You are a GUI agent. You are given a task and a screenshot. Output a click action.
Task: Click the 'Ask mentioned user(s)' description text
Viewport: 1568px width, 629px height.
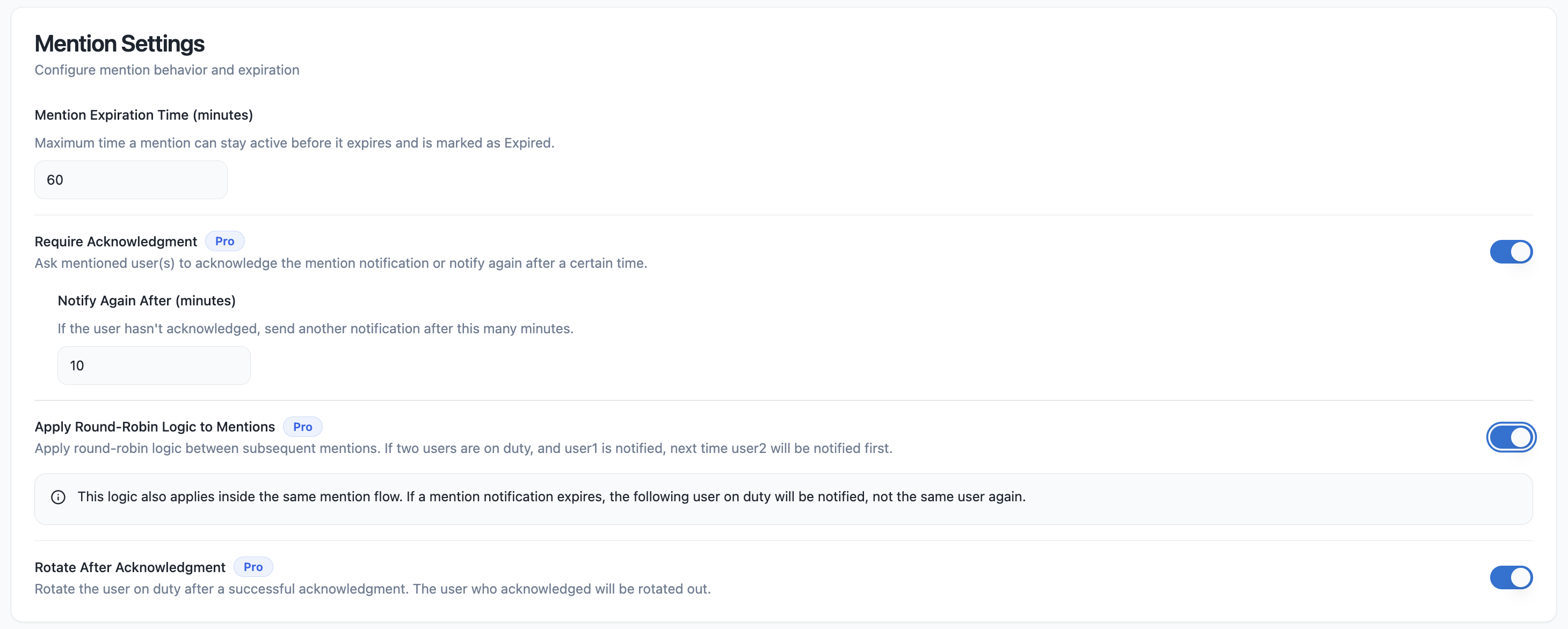click(x=340, y=264)
